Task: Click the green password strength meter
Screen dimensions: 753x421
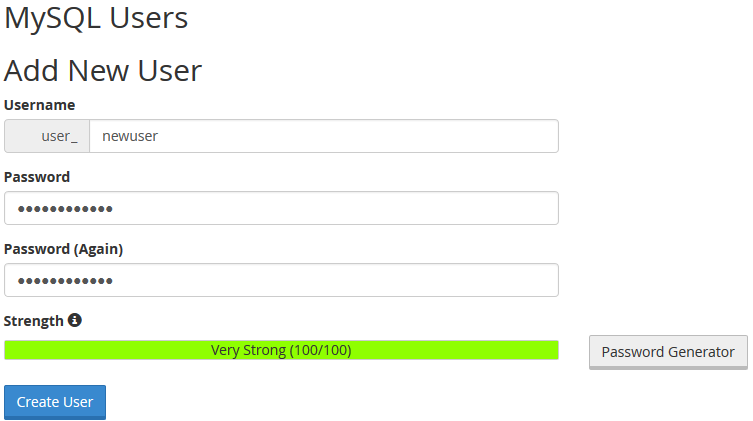Action: pos(281,350)
